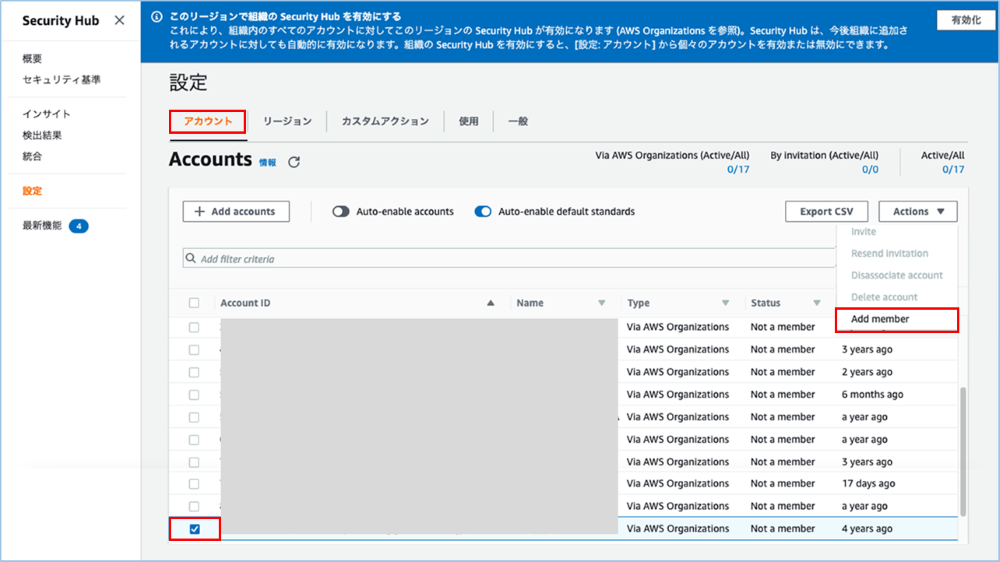Uncheck the selected bottom account row checkbox
The width and height of the screenshot is (1000, 562).
[x=195, y=529]
